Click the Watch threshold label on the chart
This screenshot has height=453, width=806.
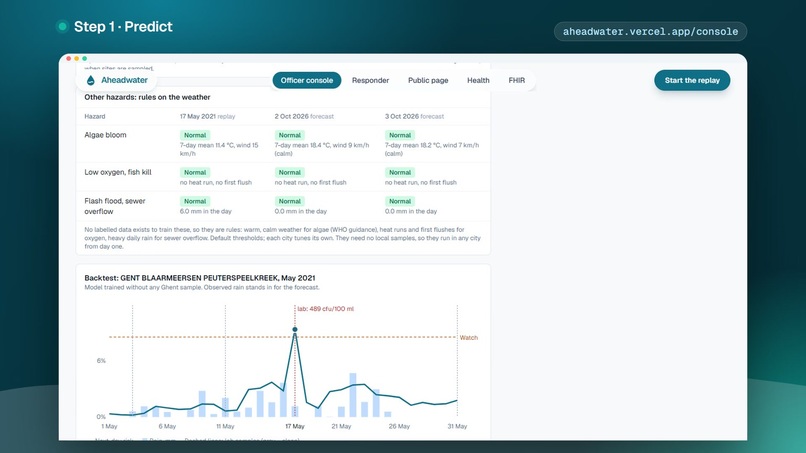coord(468,338)
